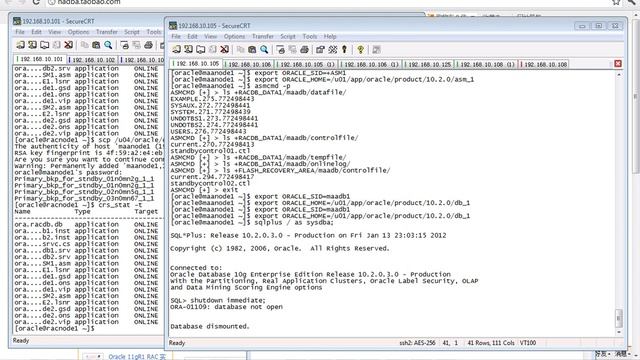Click Connect in Tab icon, 192.168.10.105 window

point(200,50)
